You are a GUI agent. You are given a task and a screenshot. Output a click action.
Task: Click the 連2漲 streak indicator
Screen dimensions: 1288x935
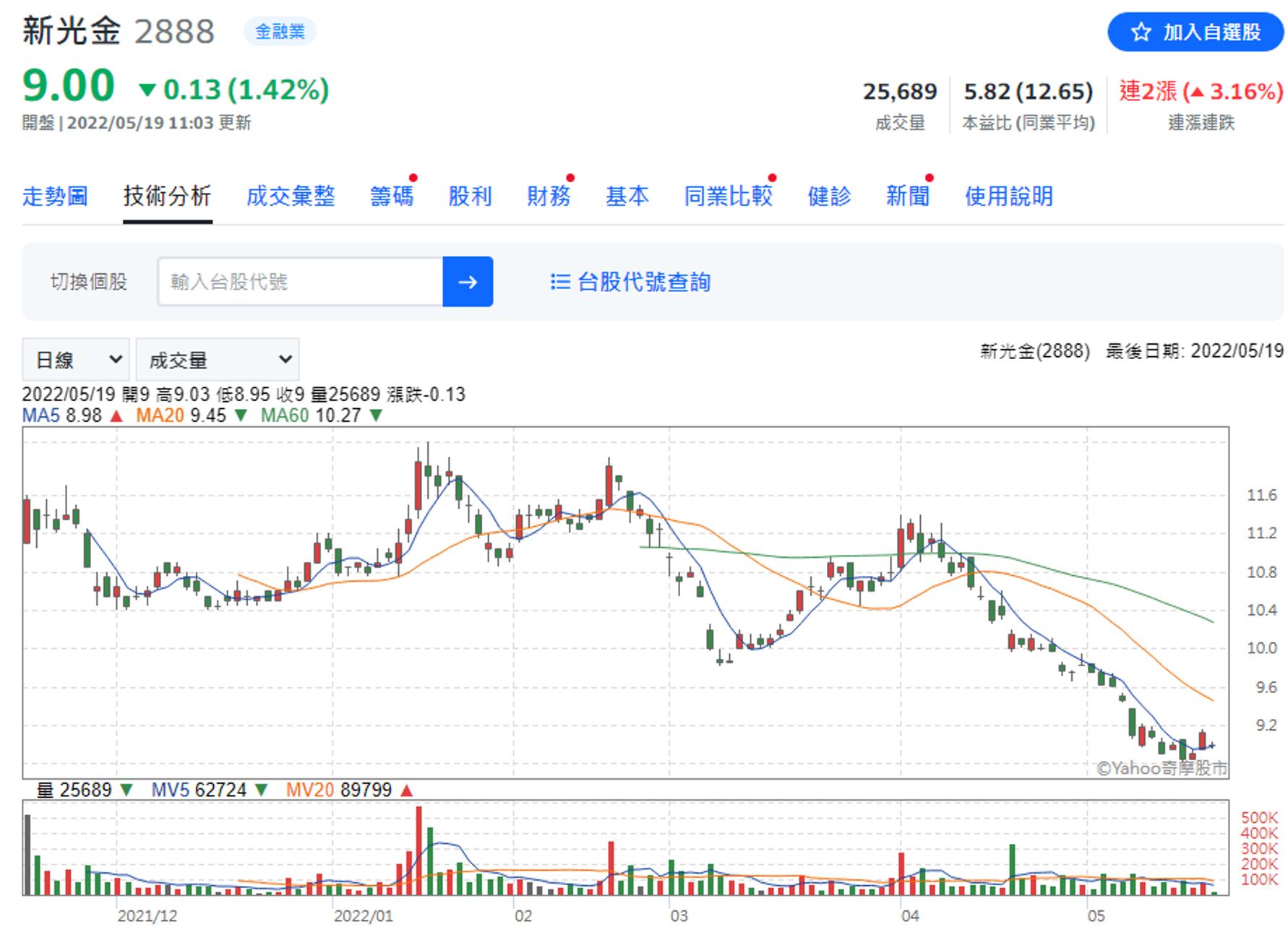click(1201, 92)
